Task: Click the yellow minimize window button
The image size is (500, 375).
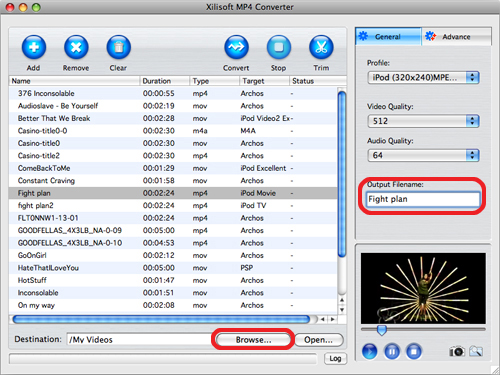Action: click(x=23, y=7)
